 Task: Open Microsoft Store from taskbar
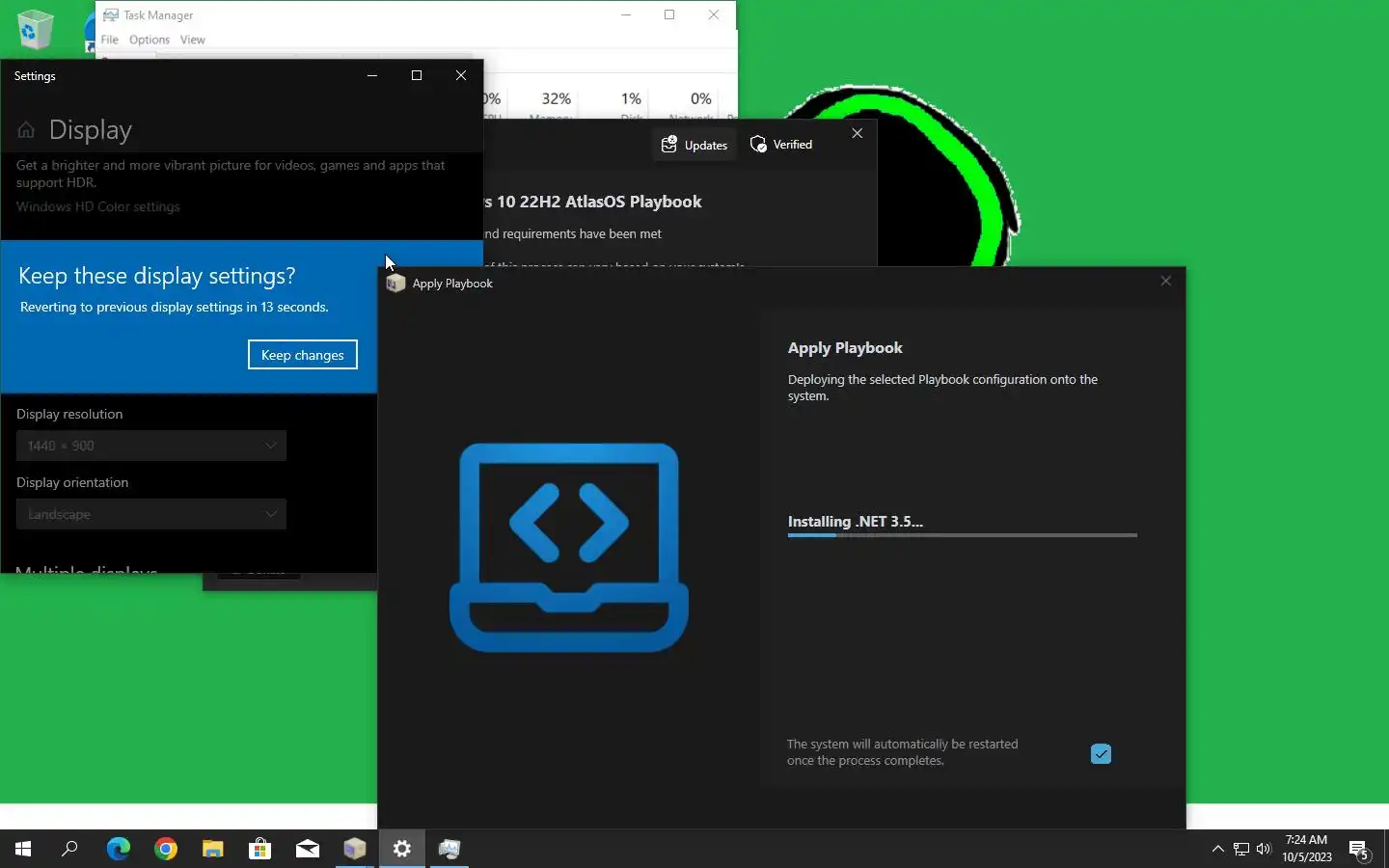coord(259,849)
